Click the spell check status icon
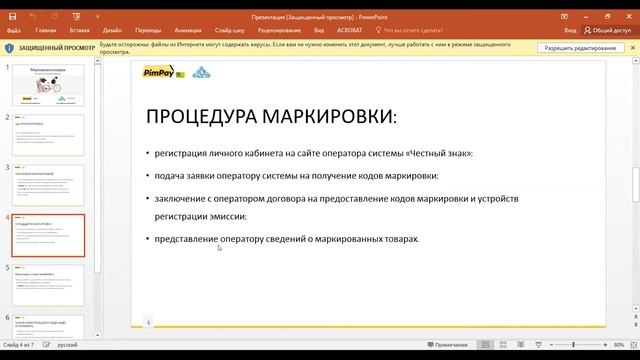640x360 pixels. [46, 345]
